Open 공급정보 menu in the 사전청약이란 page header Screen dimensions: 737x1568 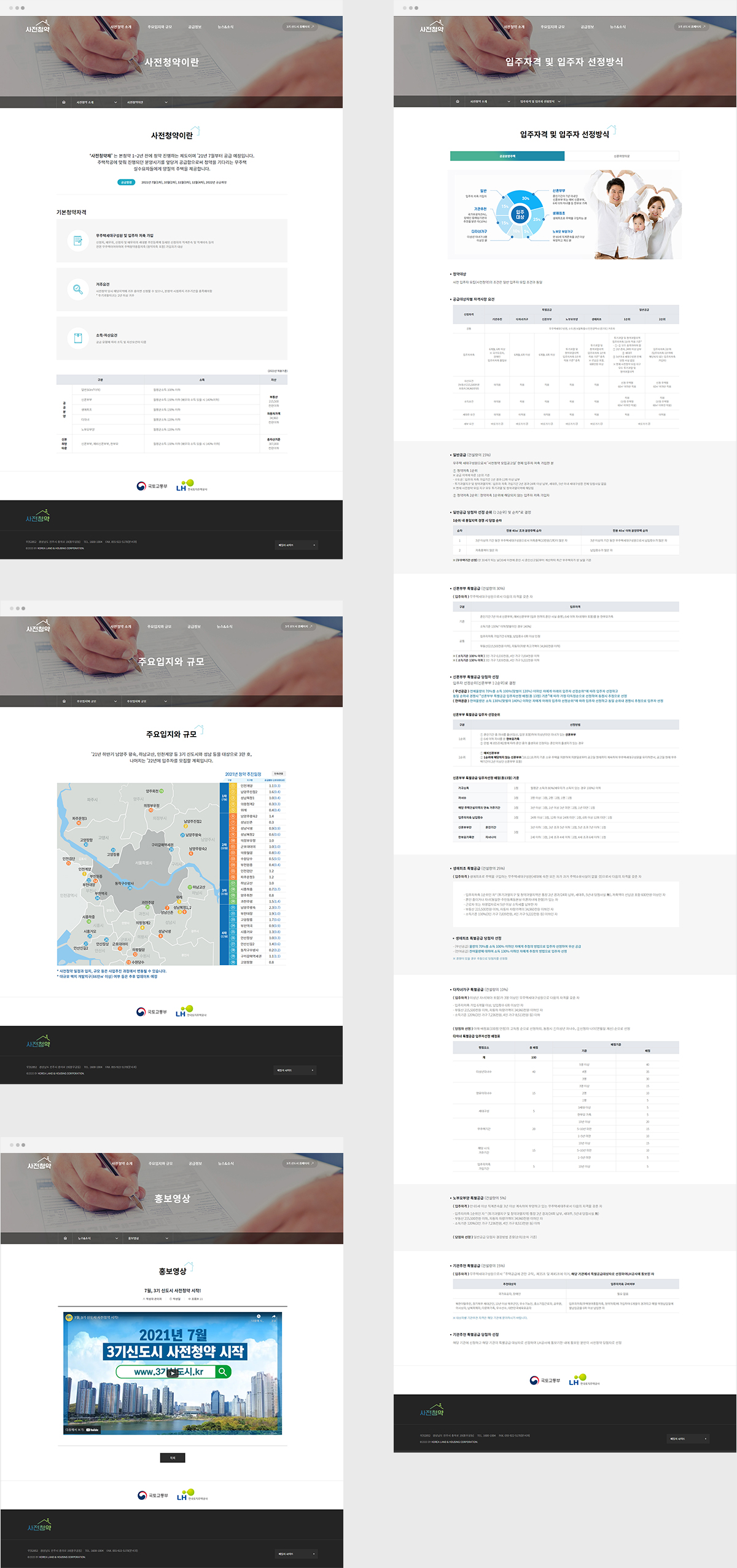(x=195, y=27)
